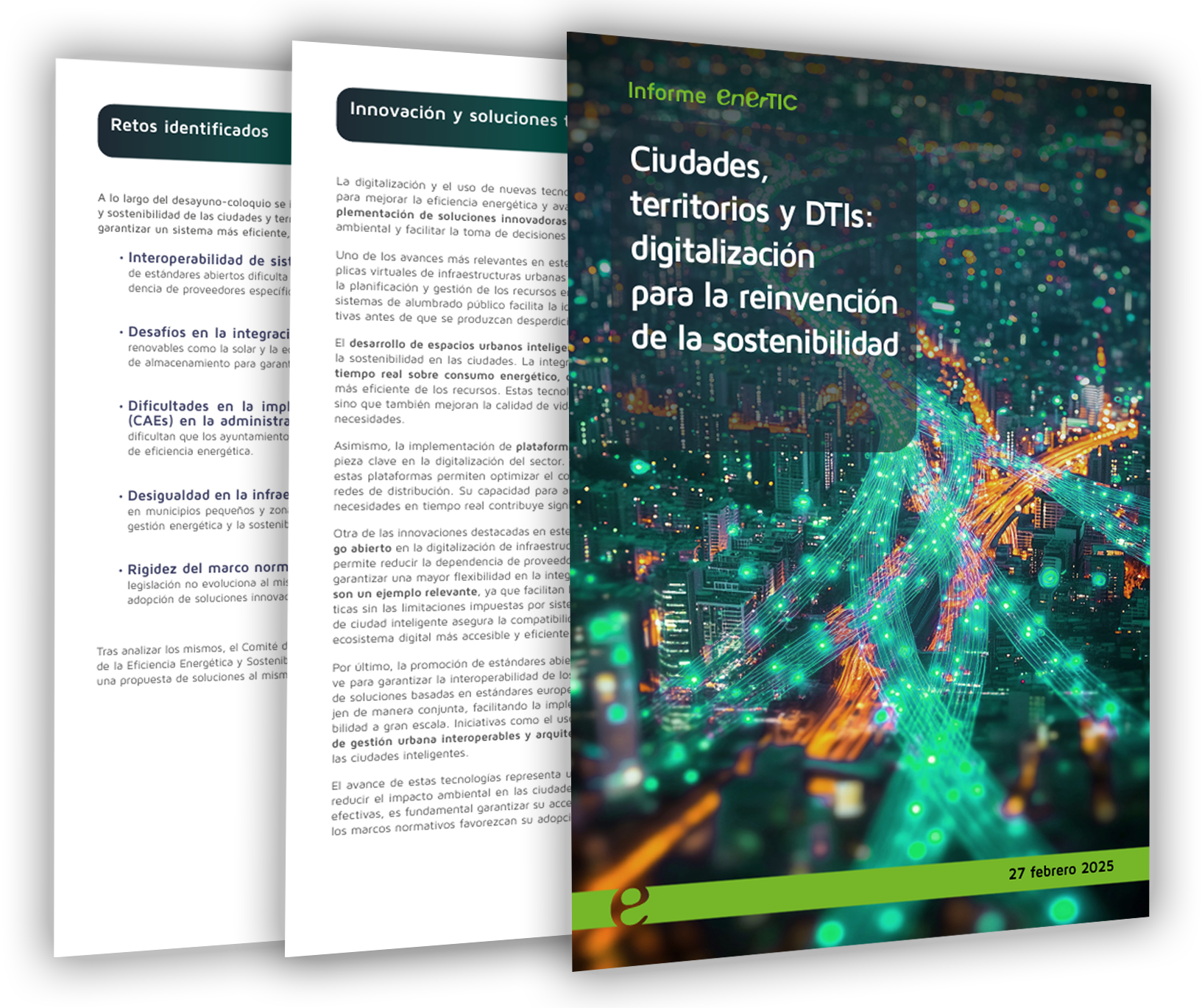
Task: Click paragraph starting 'Tras analizar los mismos'
Action: click(191, 663)
